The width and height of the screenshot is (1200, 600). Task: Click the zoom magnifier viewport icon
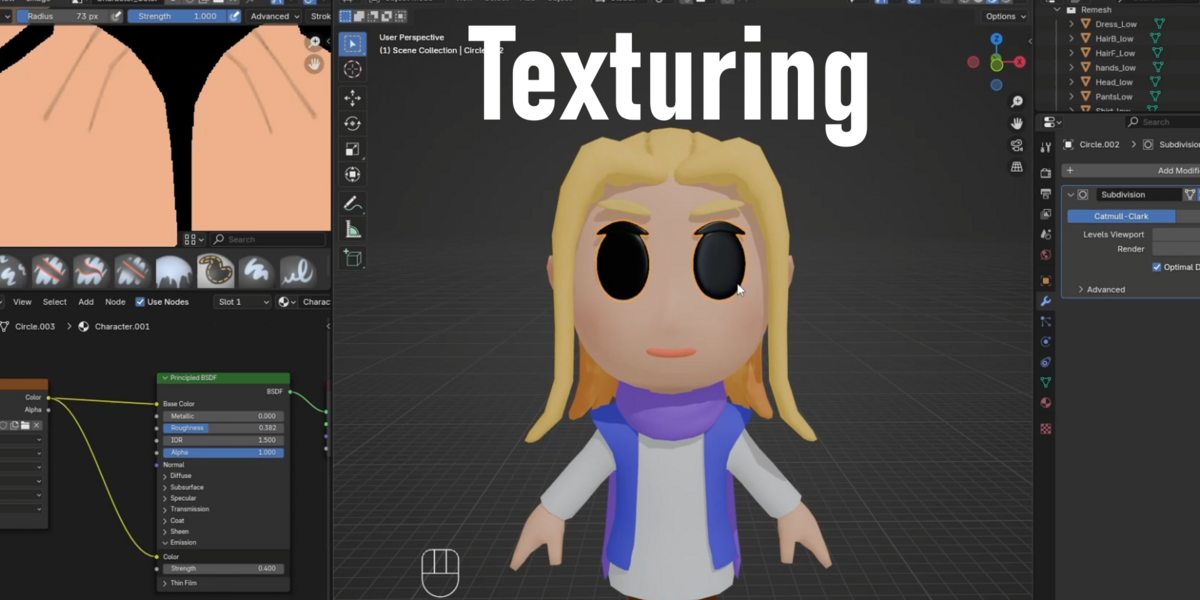coord(1016,102)
